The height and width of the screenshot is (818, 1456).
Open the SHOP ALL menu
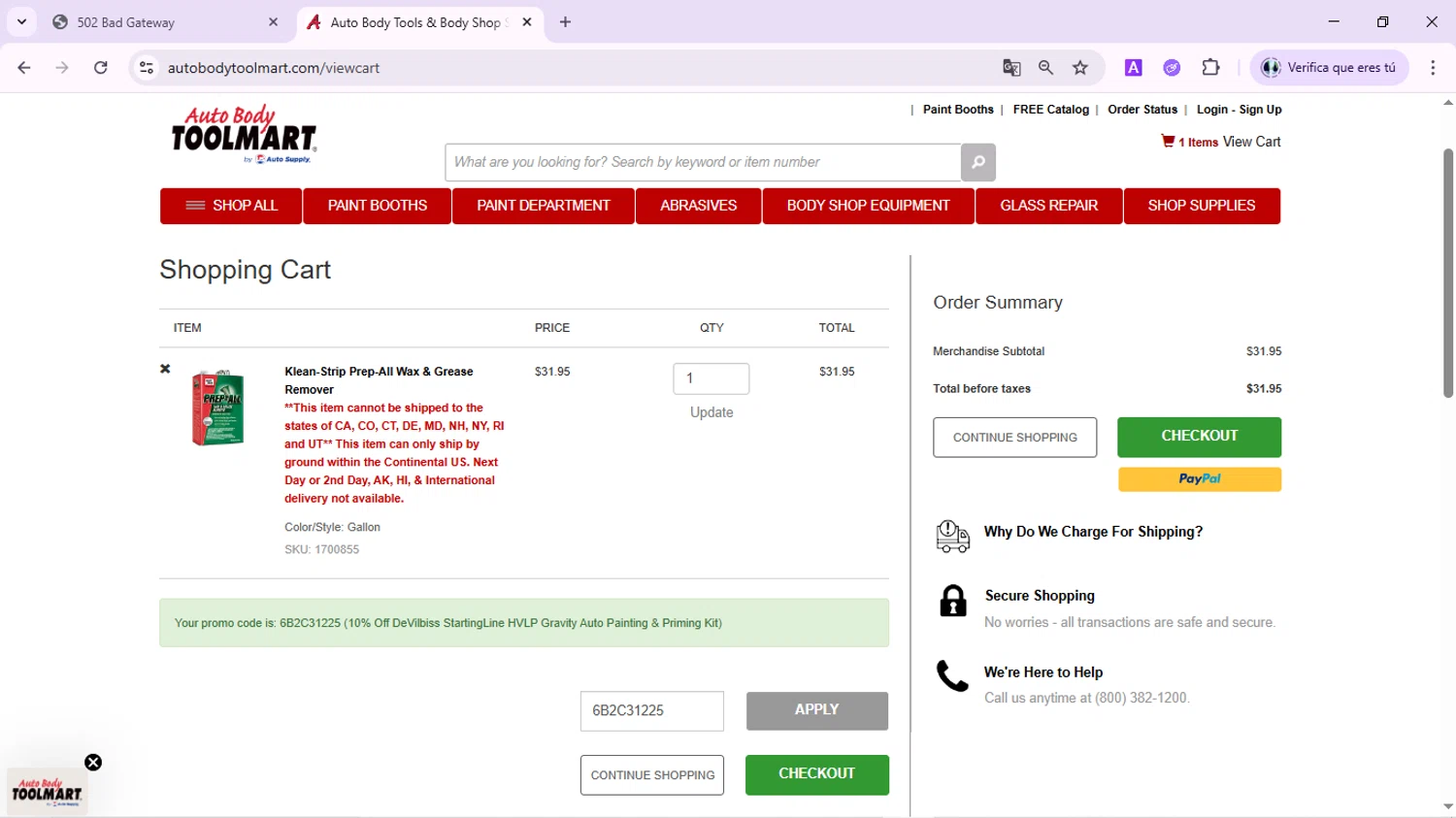pos(231,206)
